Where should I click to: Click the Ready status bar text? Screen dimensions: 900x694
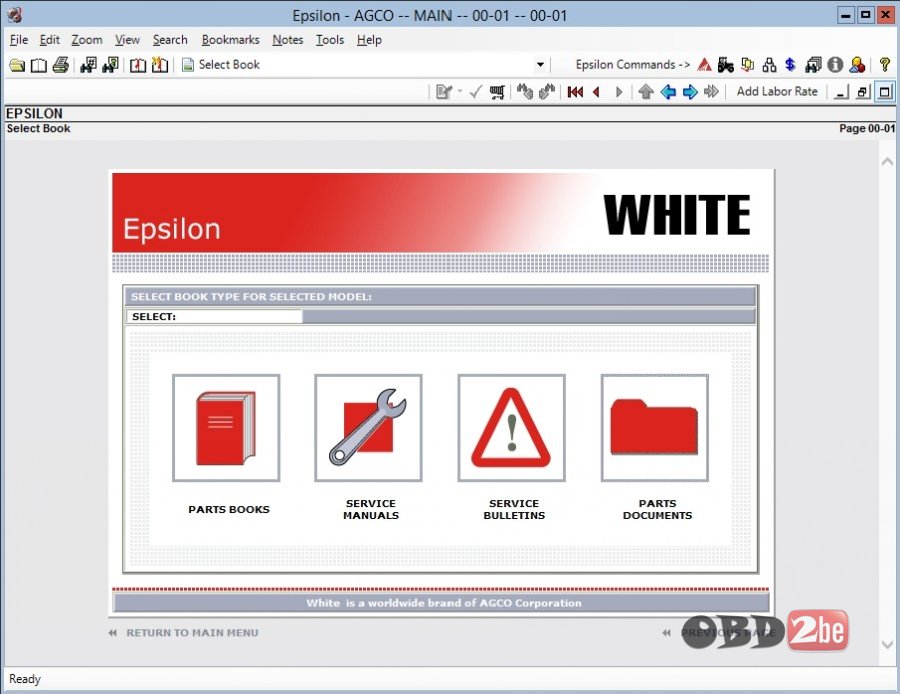pyautogui.click(x=25, y=679)
